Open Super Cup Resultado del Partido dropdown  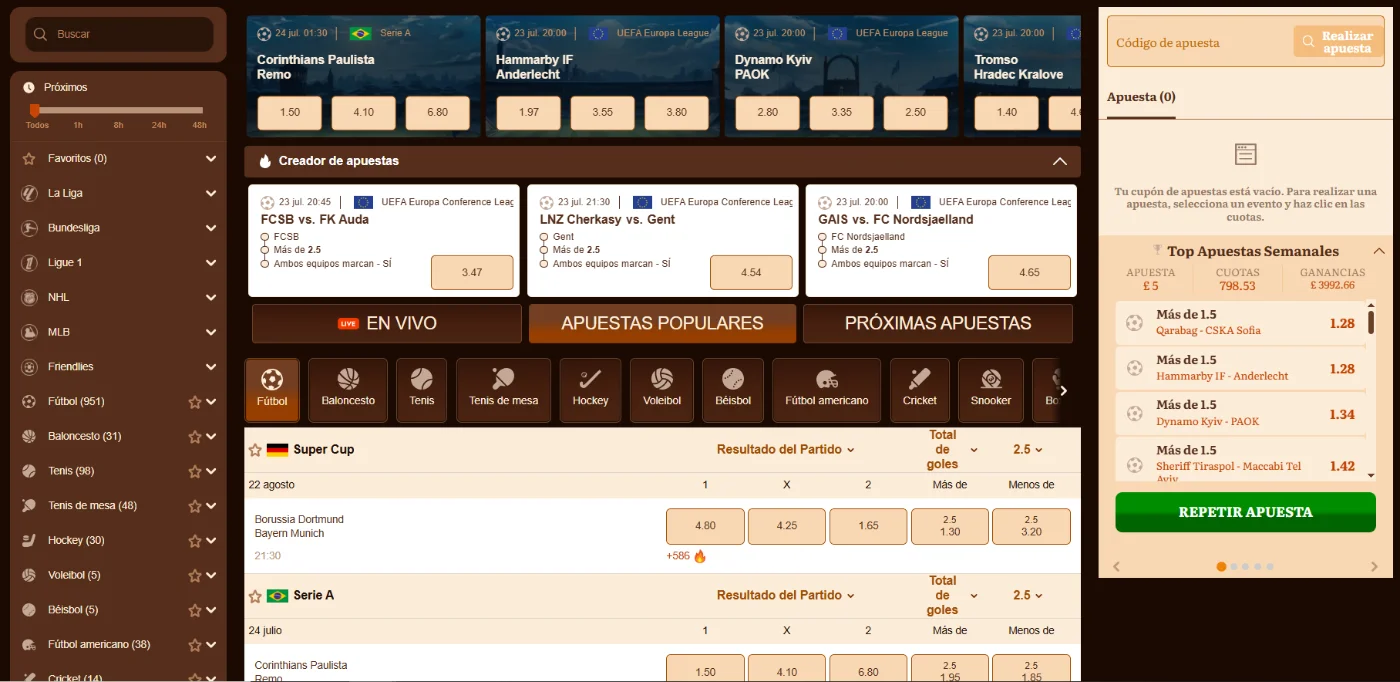[786, 450]
